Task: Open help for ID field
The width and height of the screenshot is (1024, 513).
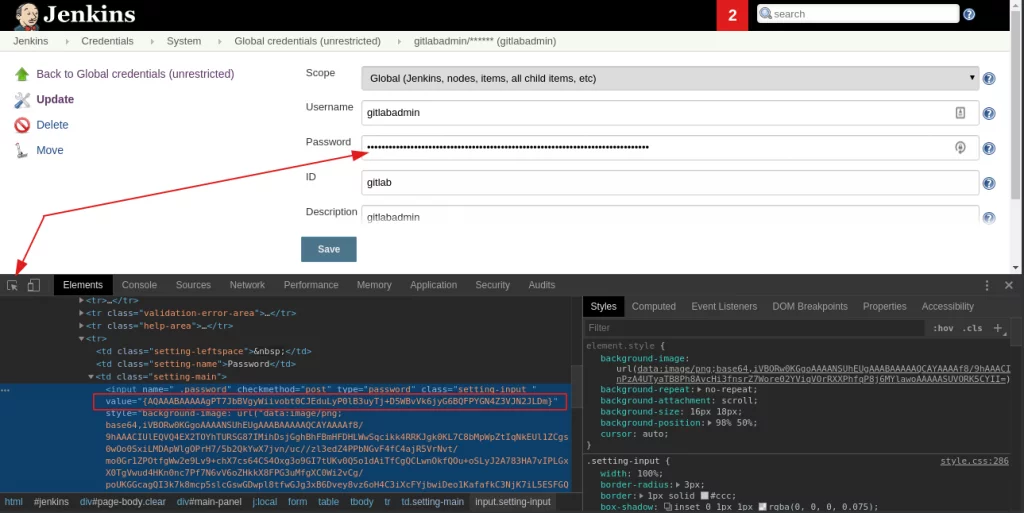Action: pos(989,183)
